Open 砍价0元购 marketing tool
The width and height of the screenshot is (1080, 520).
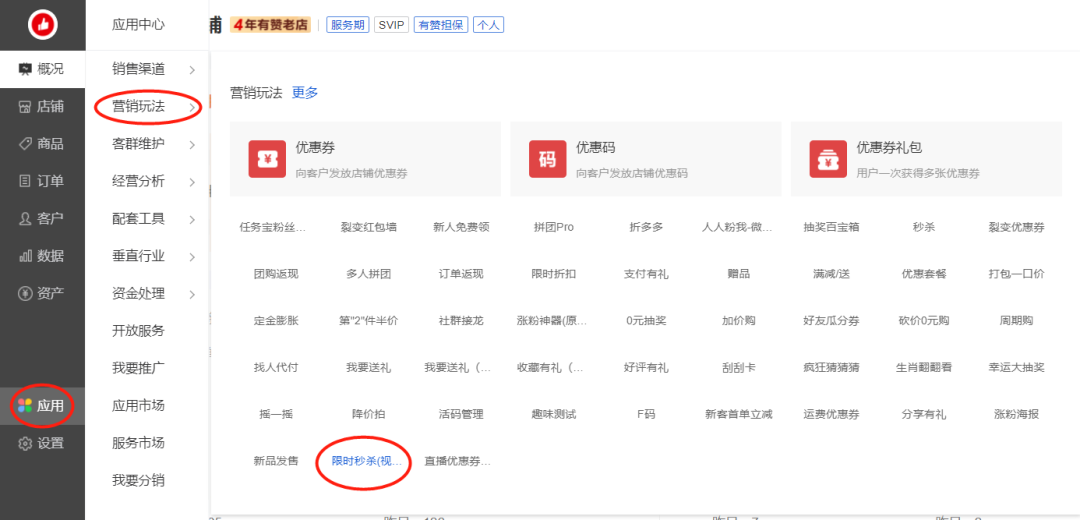(924, 321)
